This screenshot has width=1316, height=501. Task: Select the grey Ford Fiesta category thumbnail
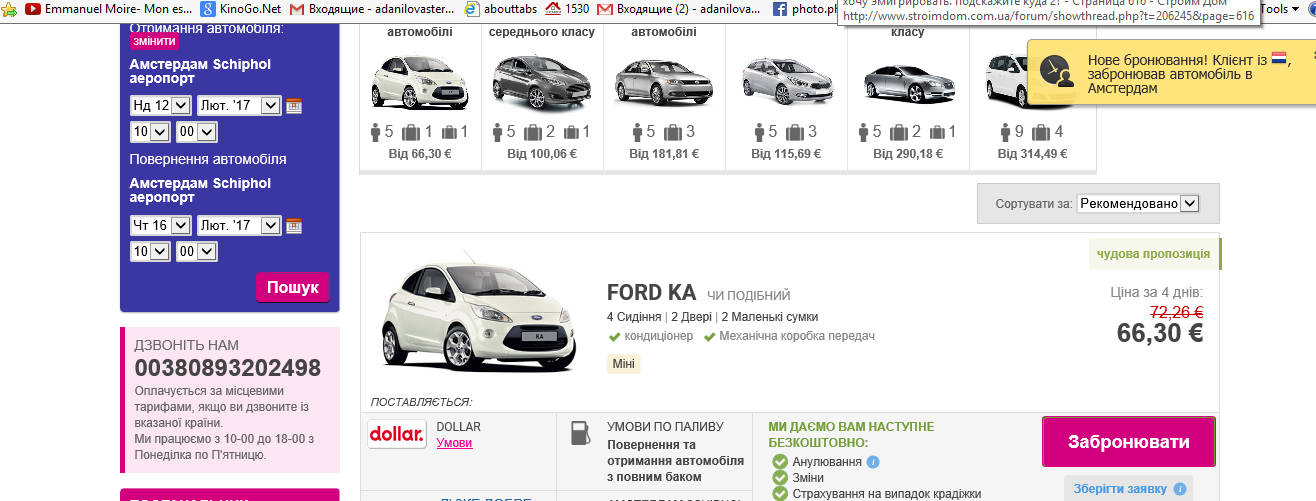pyautogui.click(x=542, y=82)
